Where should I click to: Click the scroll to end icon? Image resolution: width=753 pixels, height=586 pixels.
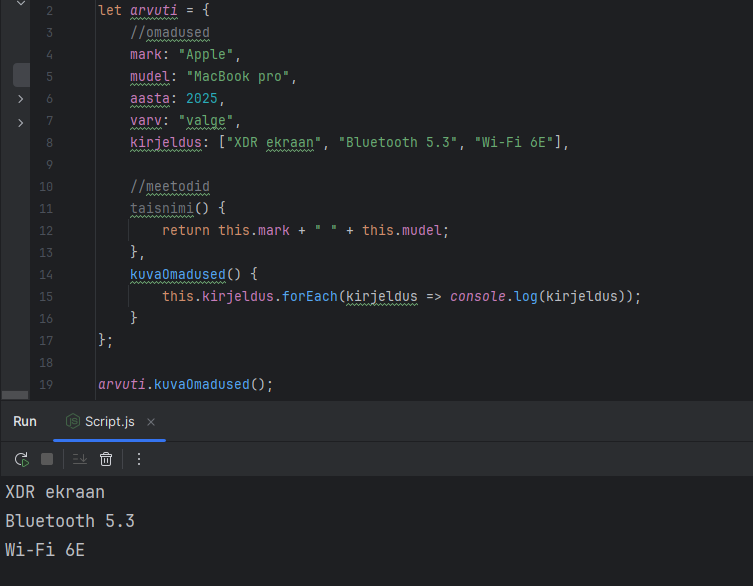80,459
